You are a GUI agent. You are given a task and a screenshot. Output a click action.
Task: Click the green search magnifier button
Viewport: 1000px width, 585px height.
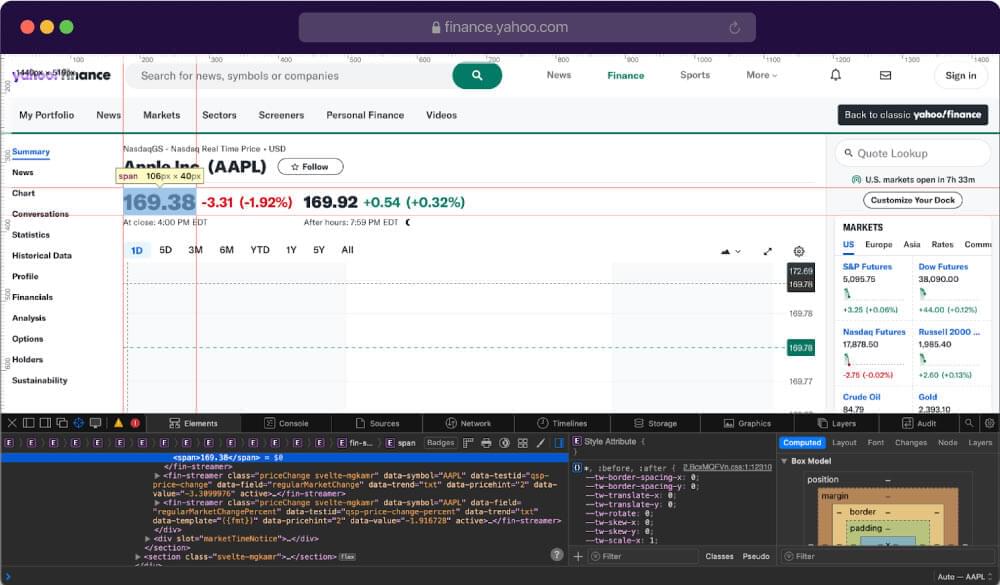[x=477, y=75]
